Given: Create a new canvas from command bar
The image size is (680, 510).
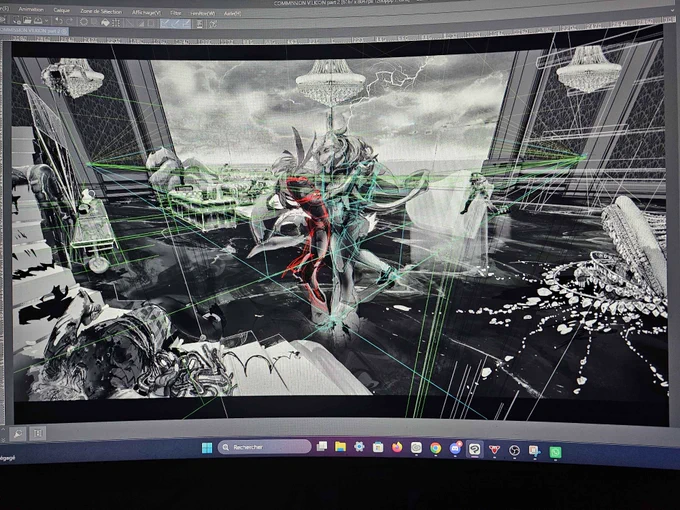Looking at the screenshot, I should [x=16, y=21].
